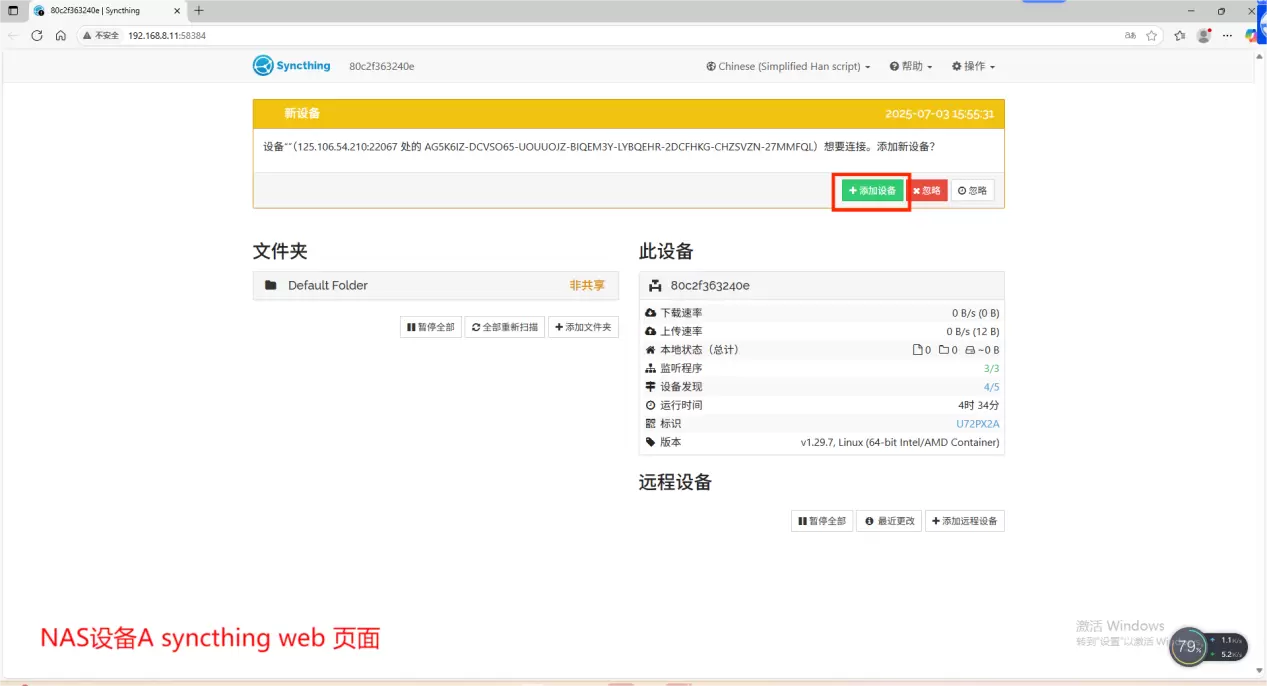Open the U72PX2A device ID link
Image resolution: width=1267 pixels, height=686 pixels.
click(x=977, y=424)
